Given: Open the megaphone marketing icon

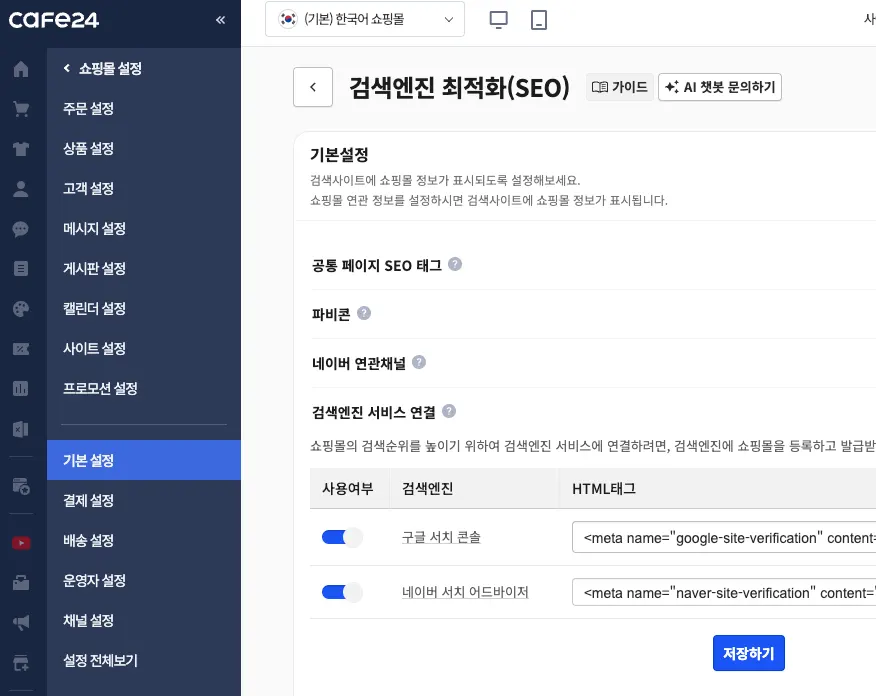Looking at the screenshot, I should click(21, 622).
